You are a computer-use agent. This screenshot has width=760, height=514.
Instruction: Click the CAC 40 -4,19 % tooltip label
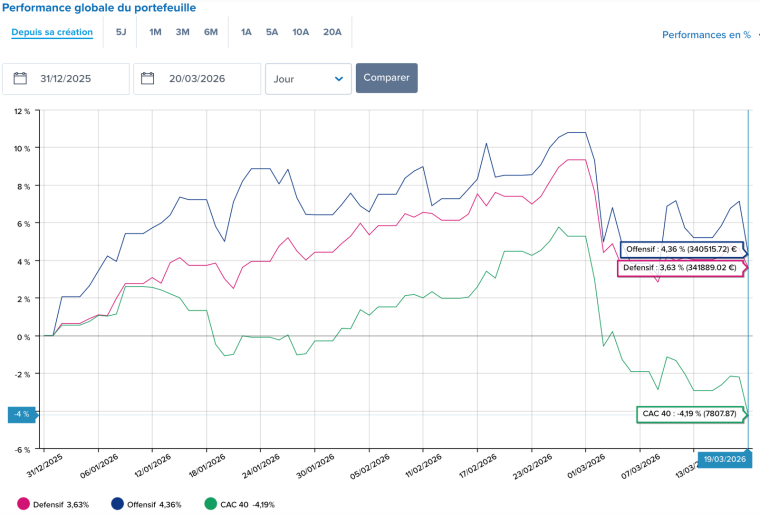(690, 413)
